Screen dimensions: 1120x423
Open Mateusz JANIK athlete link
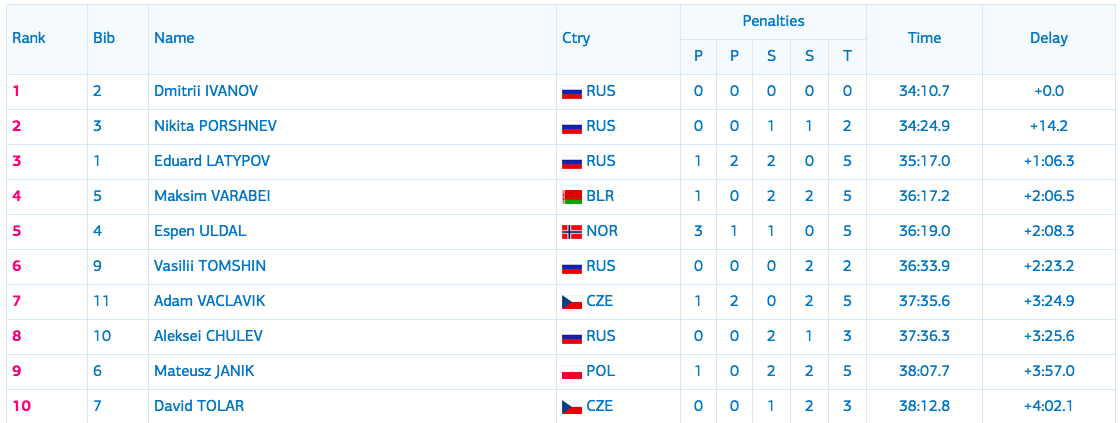(204, 372)
